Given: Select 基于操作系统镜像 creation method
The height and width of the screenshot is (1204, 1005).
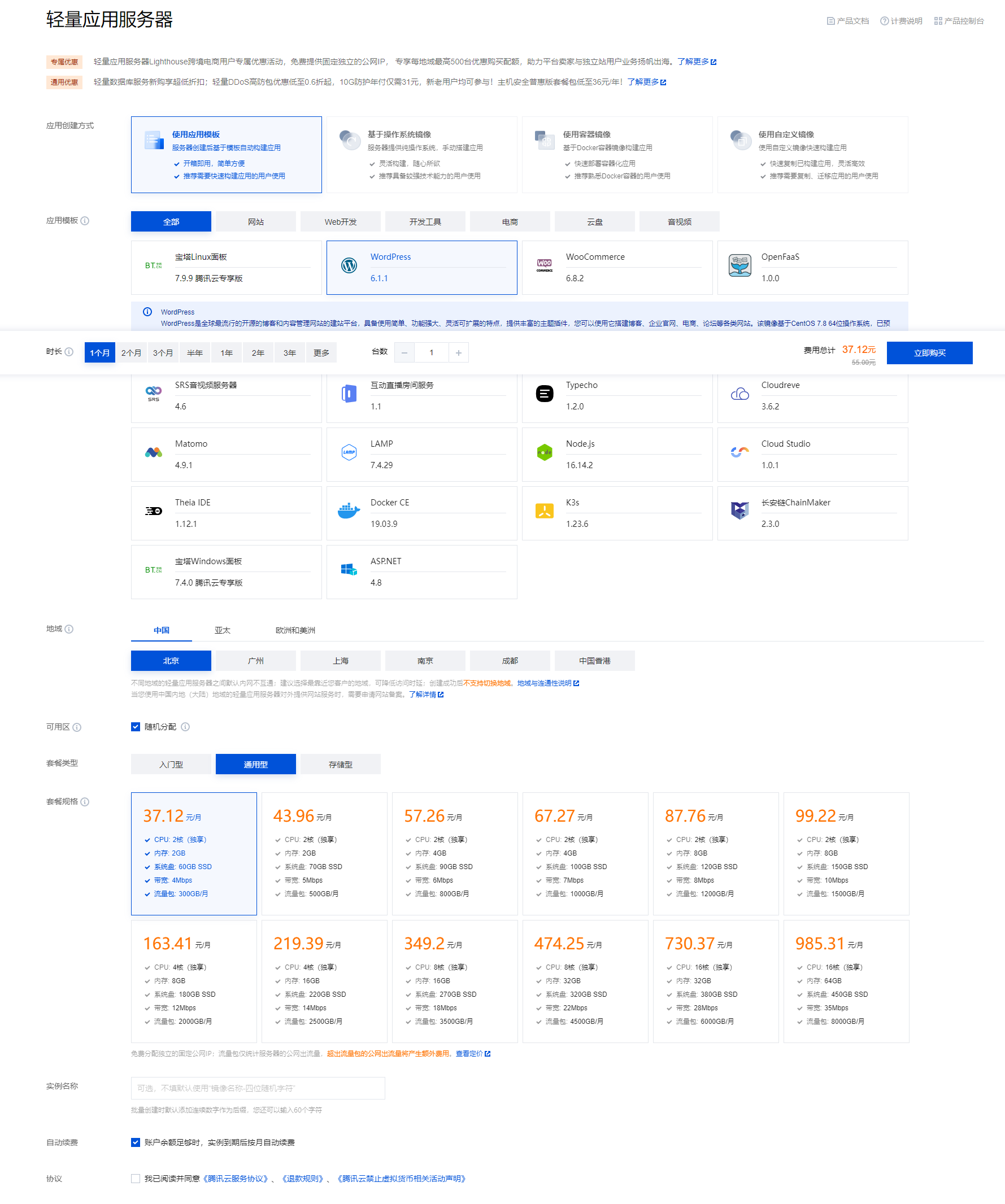Looking at the screenshot, I should pos(421,155).
